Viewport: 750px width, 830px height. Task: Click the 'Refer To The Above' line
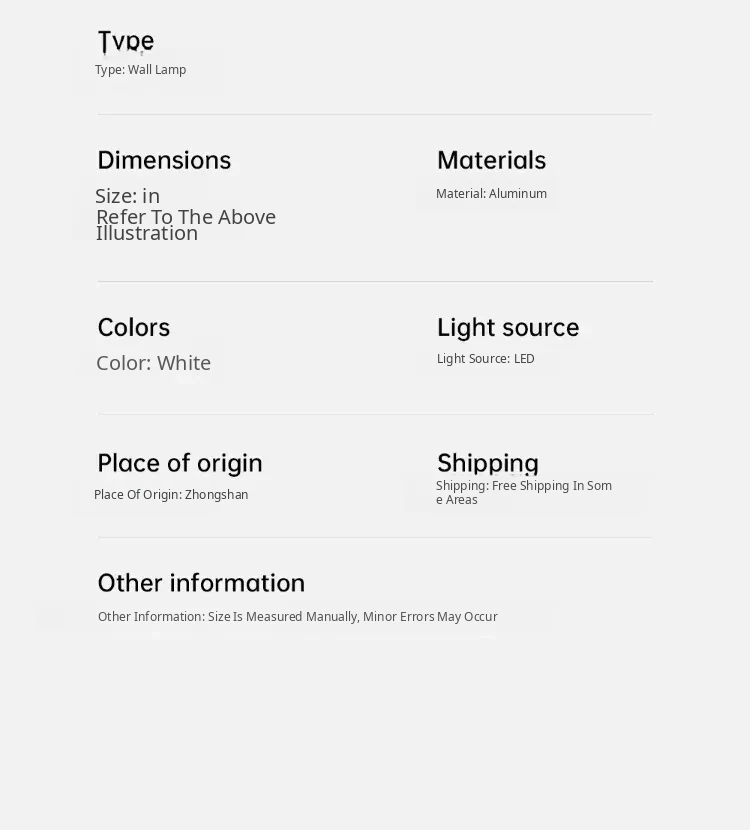(x=186, y=217)
